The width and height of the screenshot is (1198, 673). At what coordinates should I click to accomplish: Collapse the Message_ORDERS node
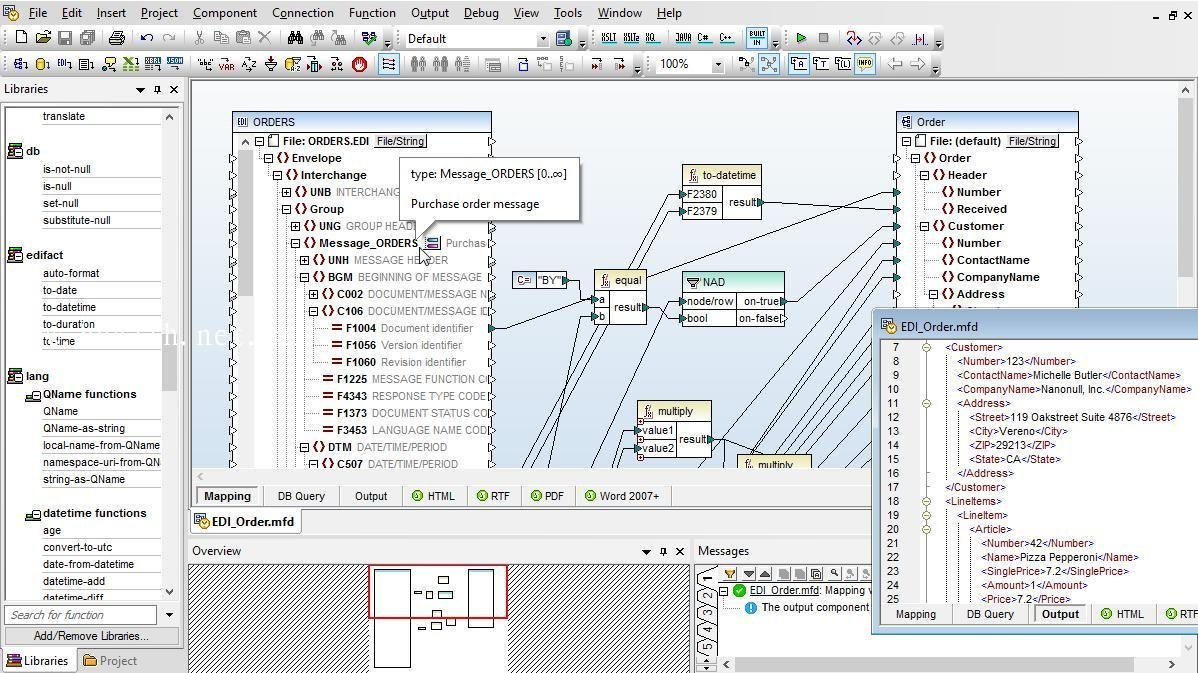[x=296, y=243]
